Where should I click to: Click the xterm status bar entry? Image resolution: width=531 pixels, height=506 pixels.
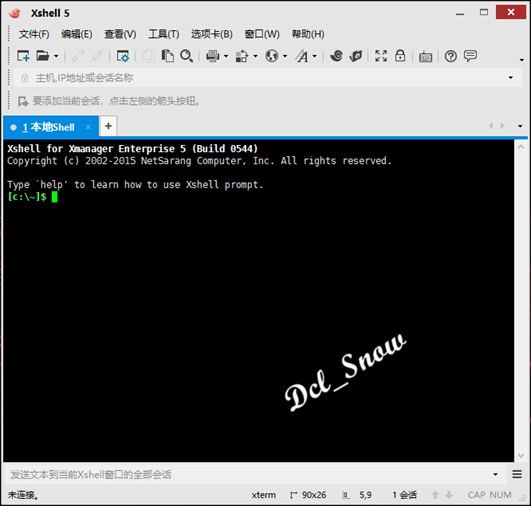point(263,495)
